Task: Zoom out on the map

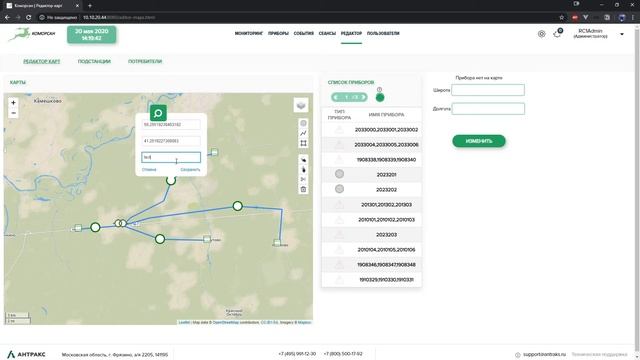Action: tap(13, 113)
